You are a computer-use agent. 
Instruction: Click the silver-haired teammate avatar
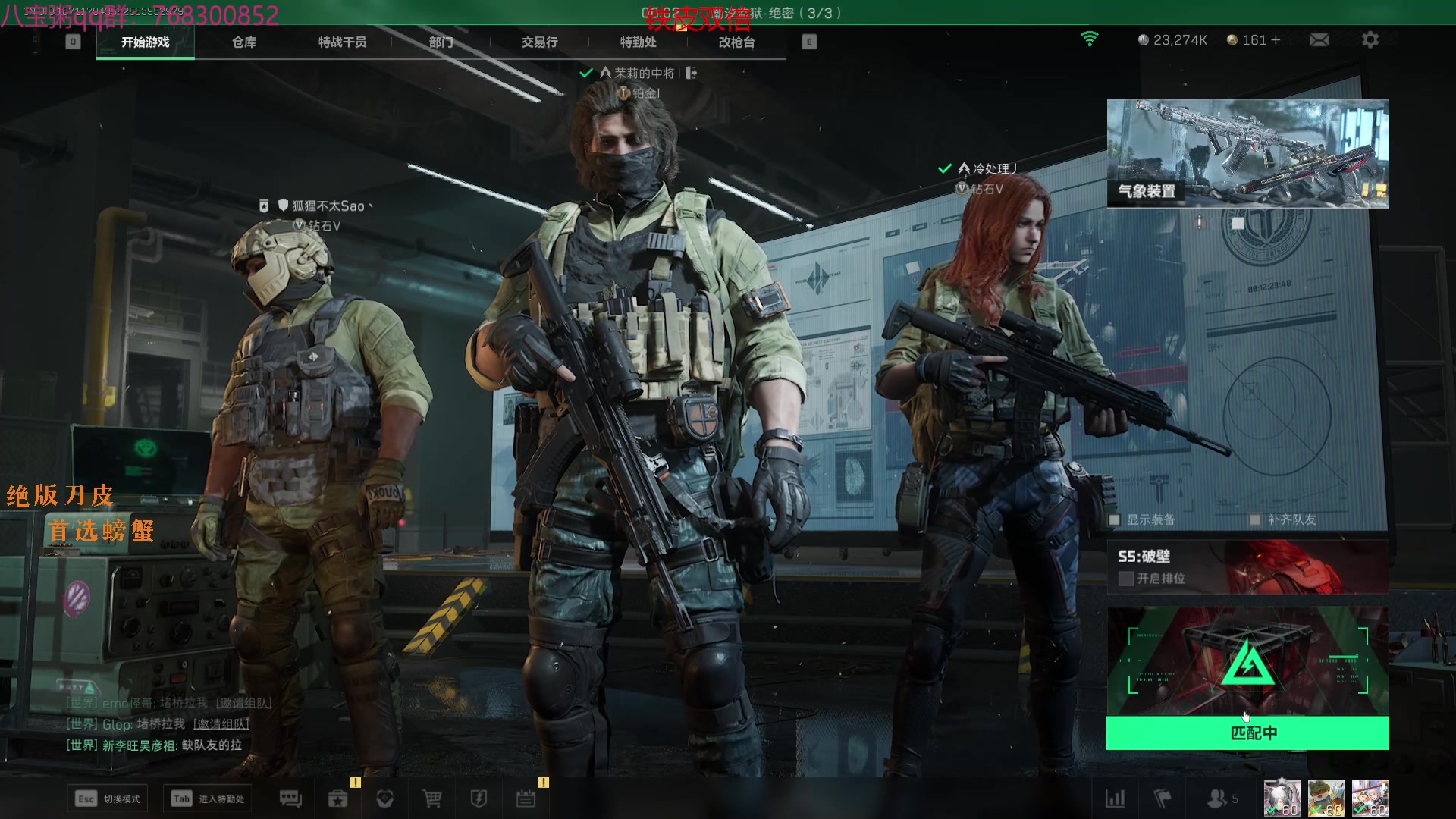click(1282, 799)
